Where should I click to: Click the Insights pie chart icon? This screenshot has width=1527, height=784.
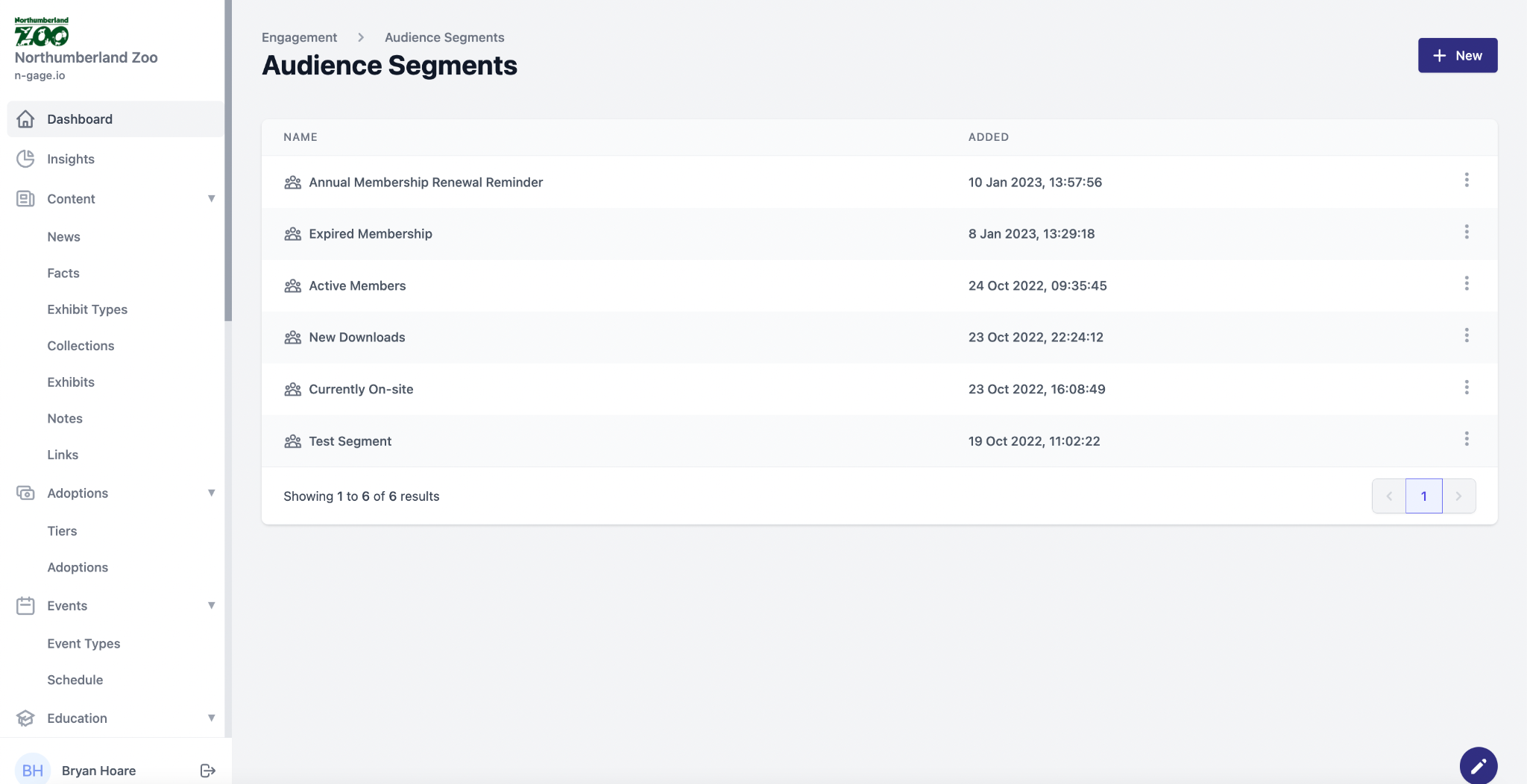point(25,159)
